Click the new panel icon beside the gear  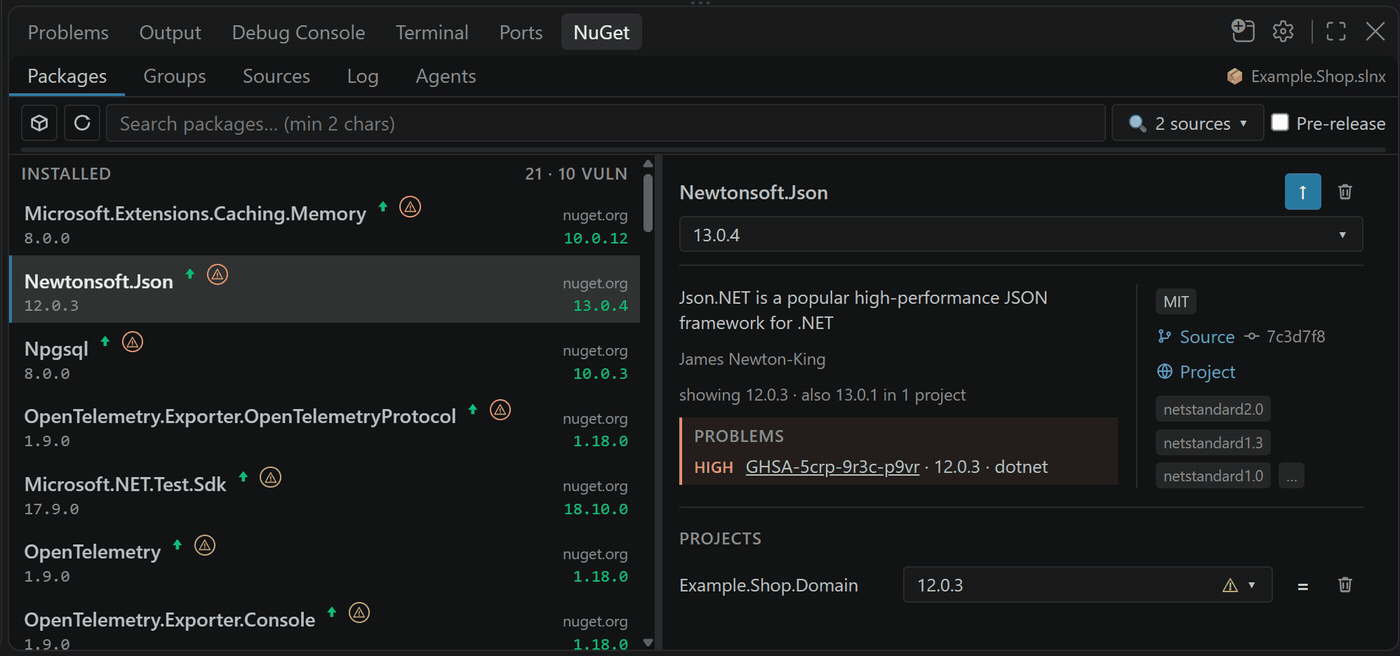click(x=1242, y=31)
